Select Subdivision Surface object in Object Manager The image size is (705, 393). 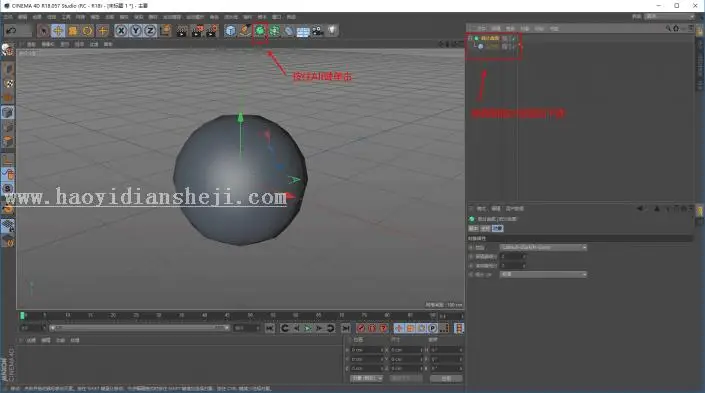point(490,38)
